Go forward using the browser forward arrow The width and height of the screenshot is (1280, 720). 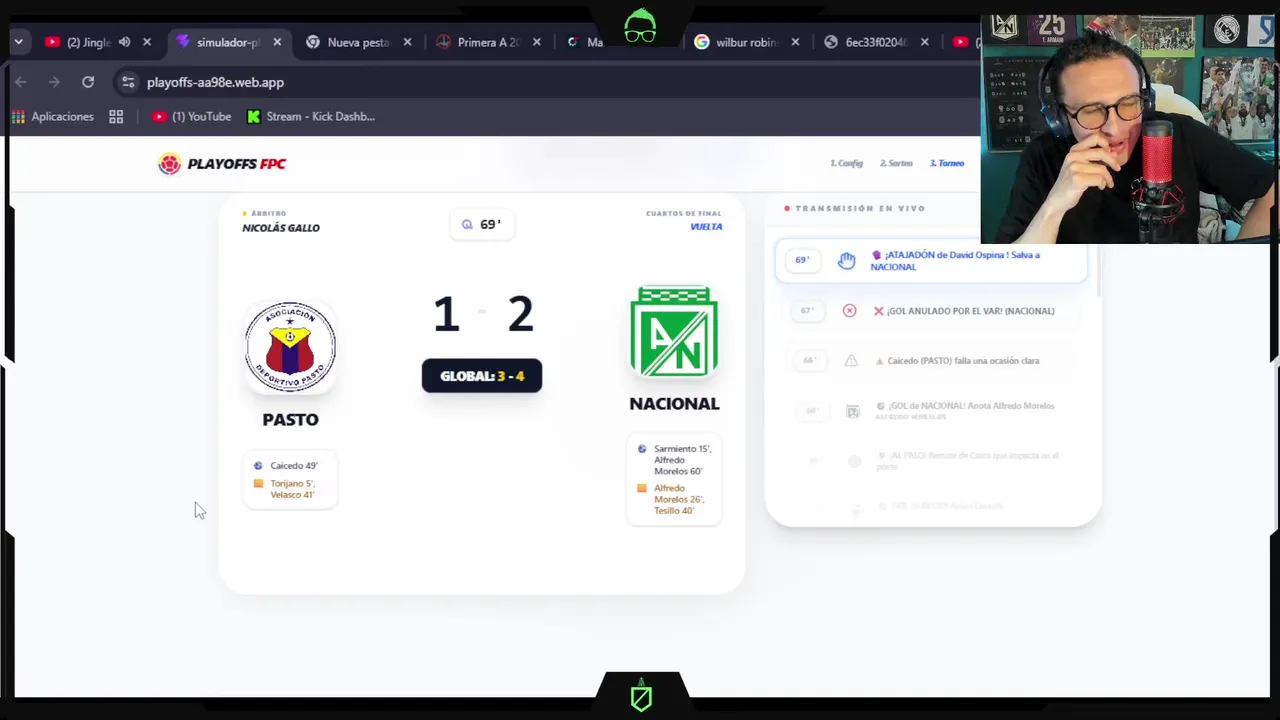[x=54, y=82]
